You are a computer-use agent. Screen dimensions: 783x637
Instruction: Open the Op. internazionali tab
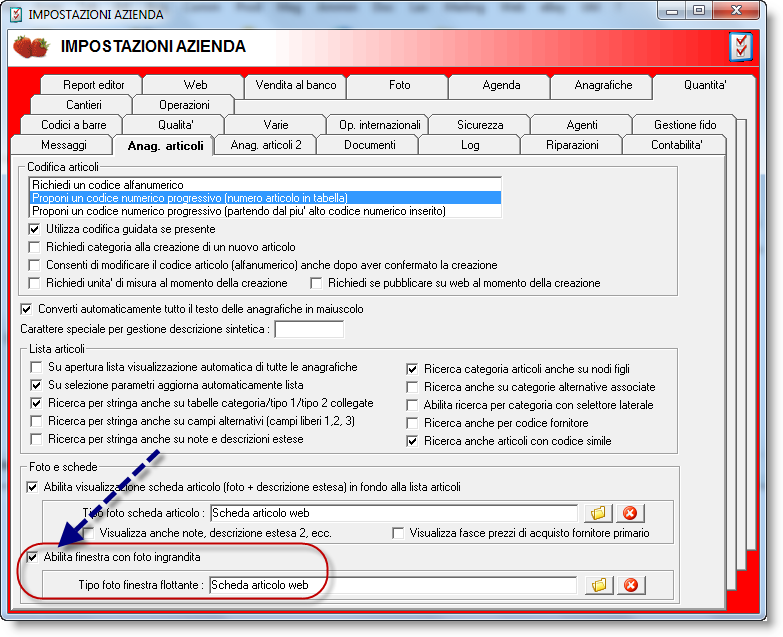click(380, 125)
